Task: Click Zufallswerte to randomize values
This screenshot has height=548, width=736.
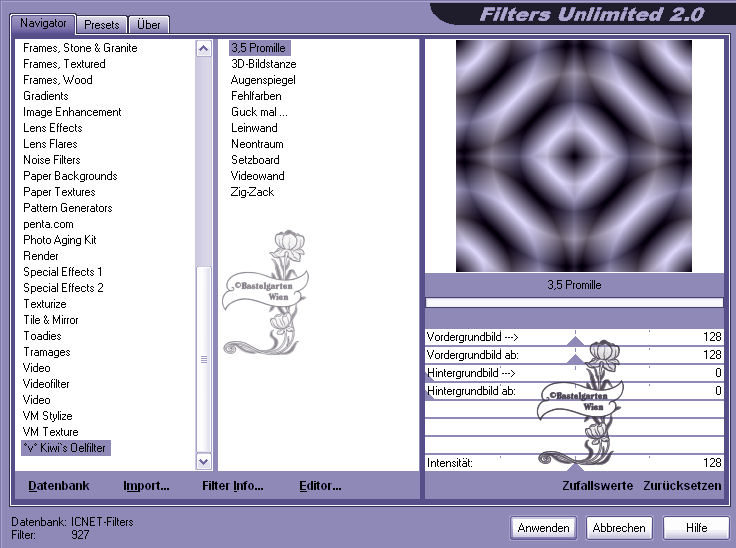Action: [598, 486]
